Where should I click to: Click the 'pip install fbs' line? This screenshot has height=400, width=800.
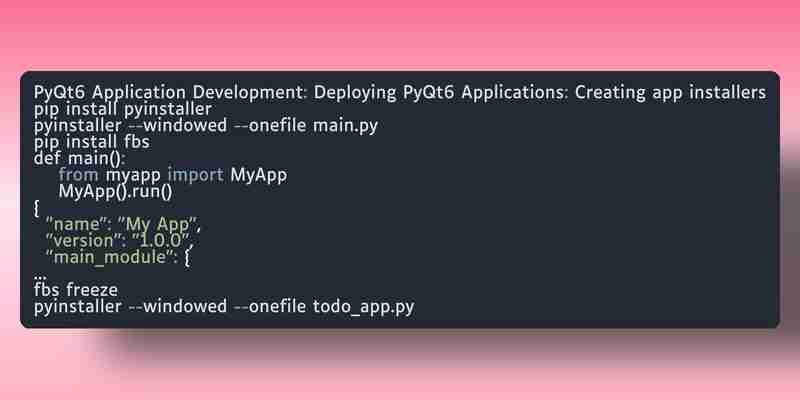click(92, 142)
